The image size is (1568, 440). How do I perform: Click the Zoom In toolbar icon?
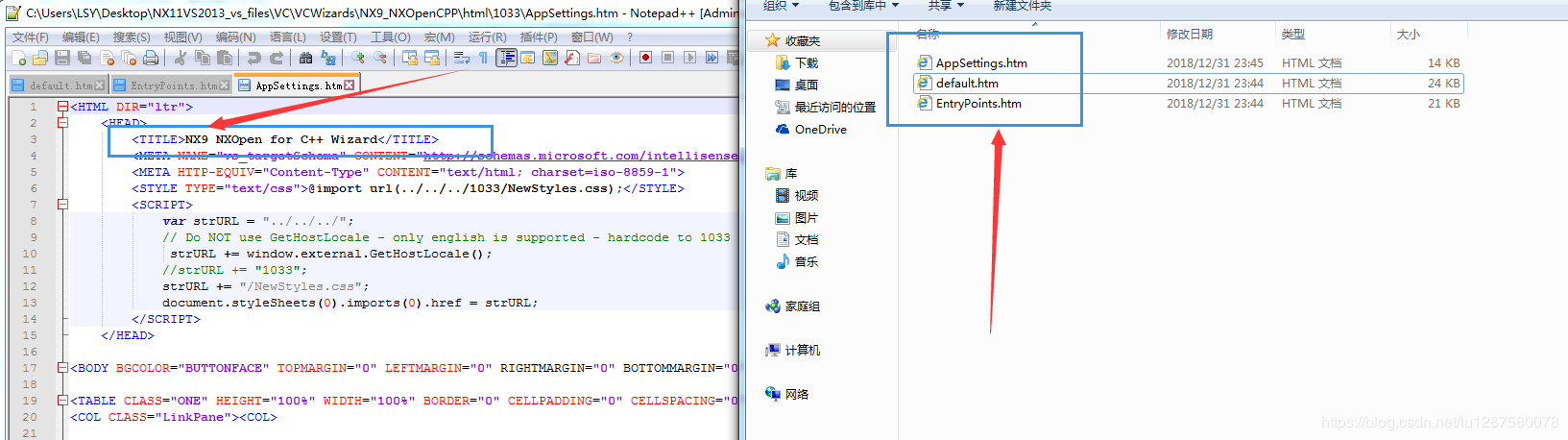[x=357, y=58]
